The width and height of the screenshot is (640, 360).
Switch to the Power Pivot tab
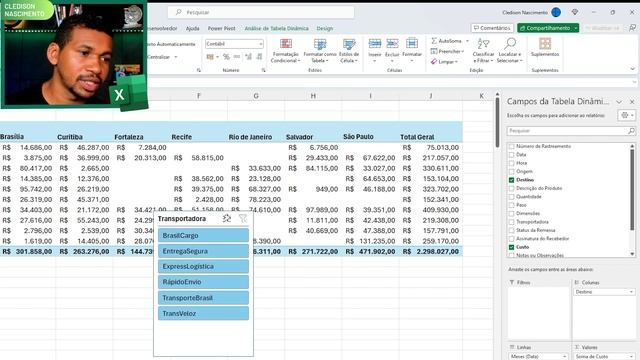coord(222,29)
